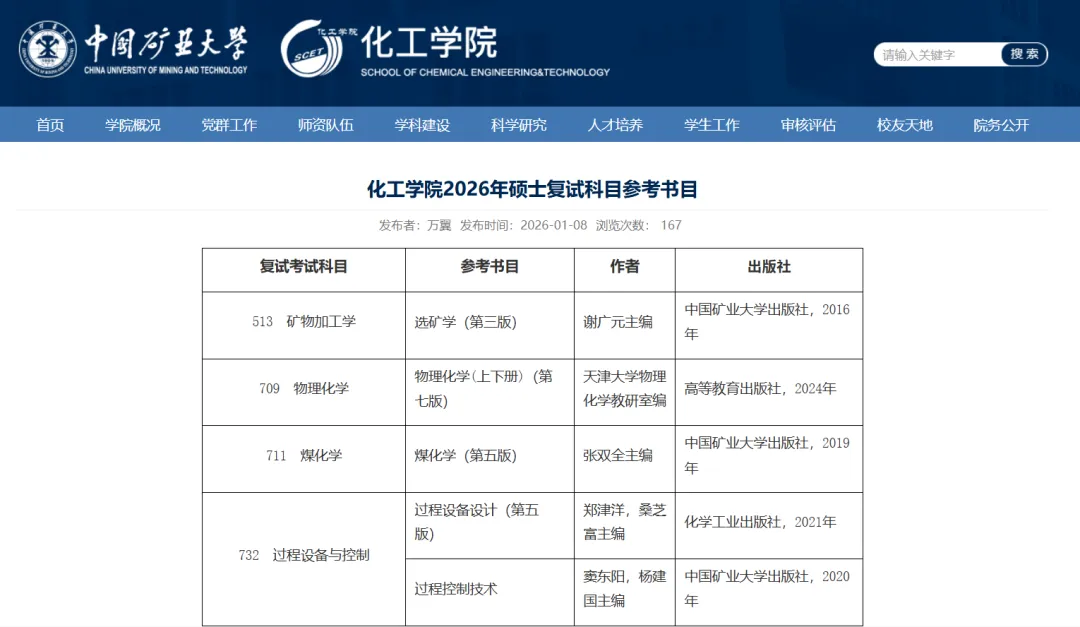Open the 学科建设 menu
This screenshot has width=1080, height=627.
(x=422, y=125)
